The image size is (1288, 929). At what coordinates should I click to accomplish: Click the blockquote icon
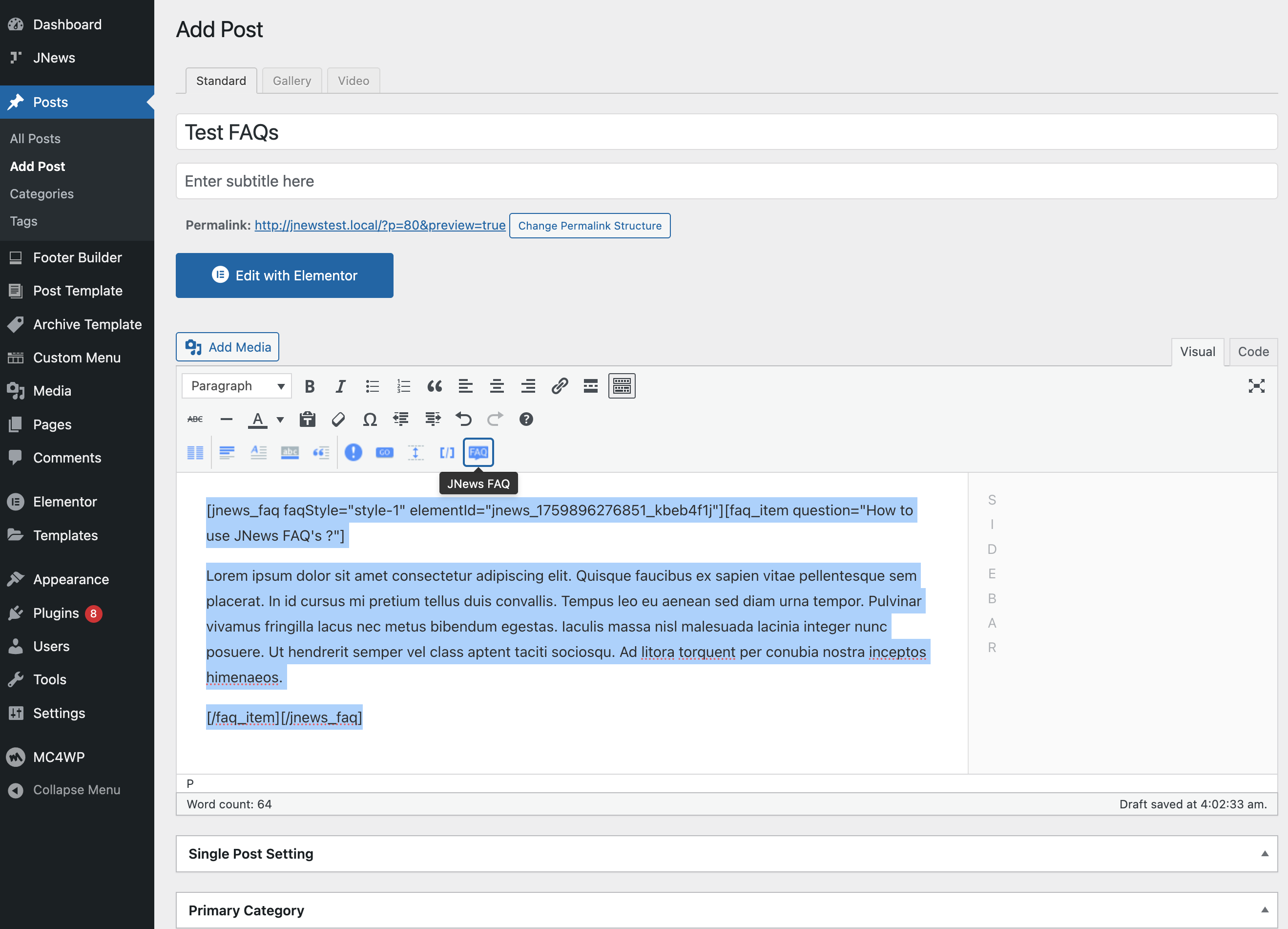pos(435,386)
